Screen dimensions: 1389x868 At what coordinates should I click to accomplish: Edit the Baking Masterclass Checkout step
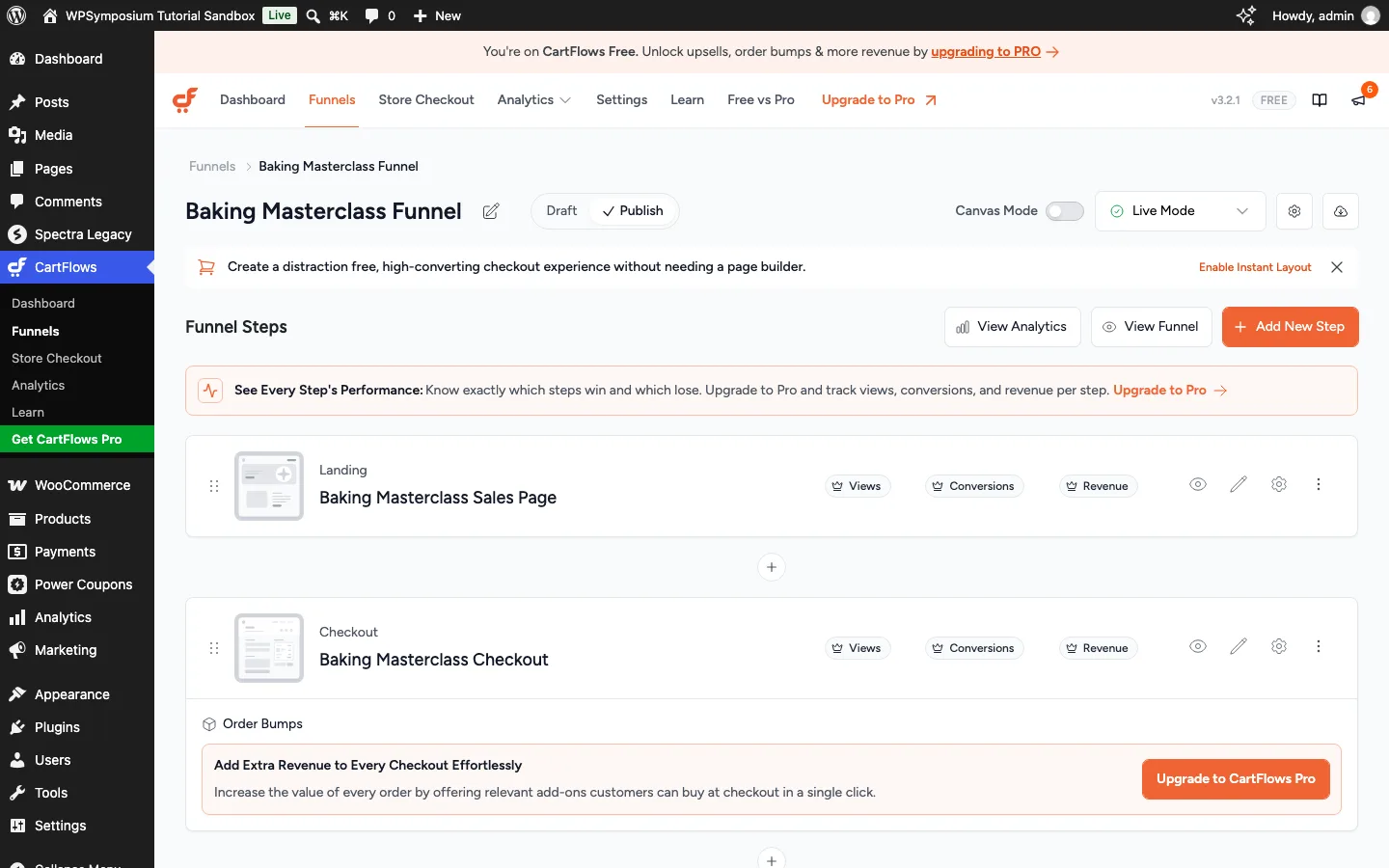pos(1239,647)
